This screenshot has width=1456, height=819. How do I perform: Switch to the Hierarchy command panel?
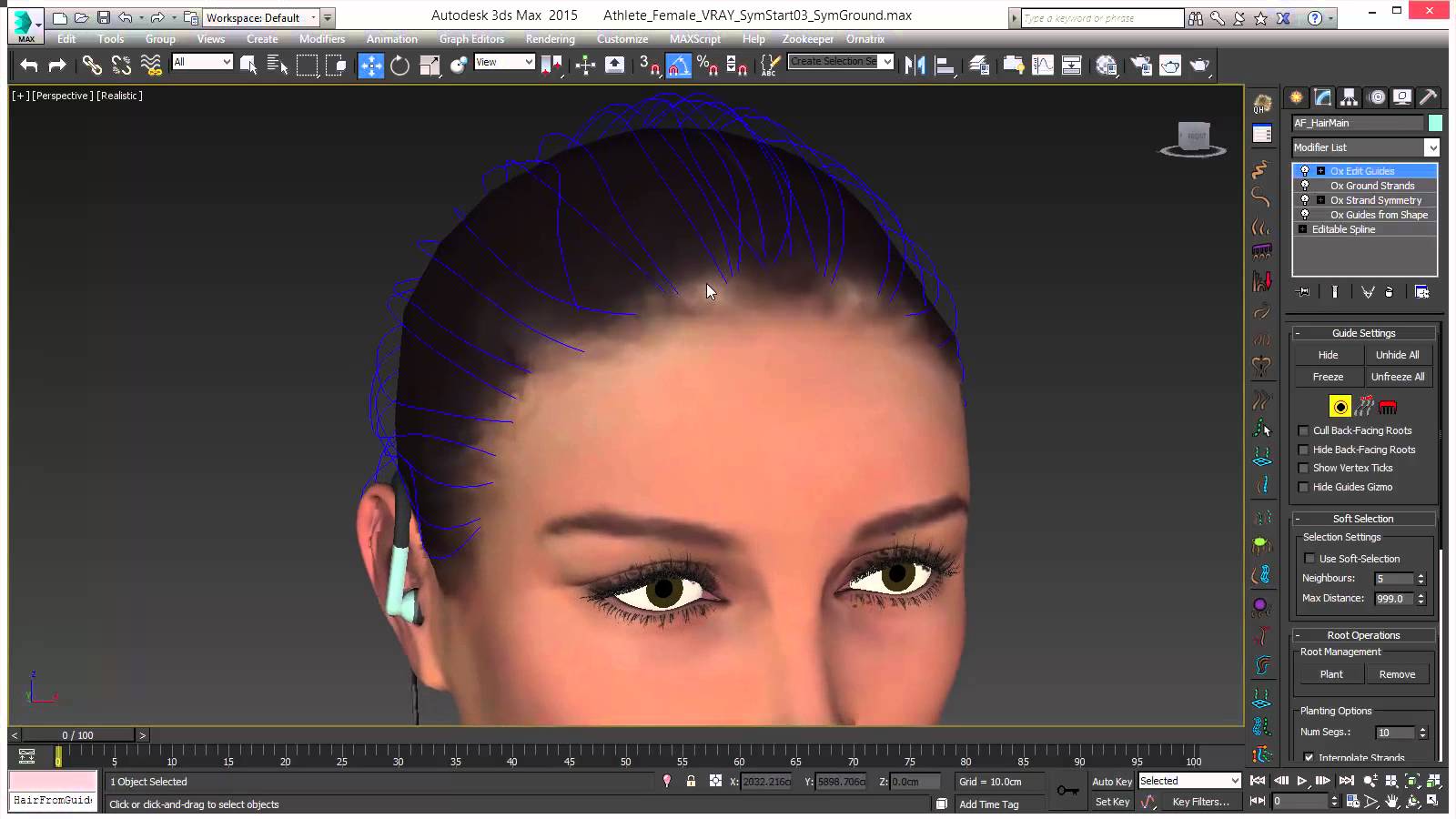pyautogui.click(x=1349, y=97)
